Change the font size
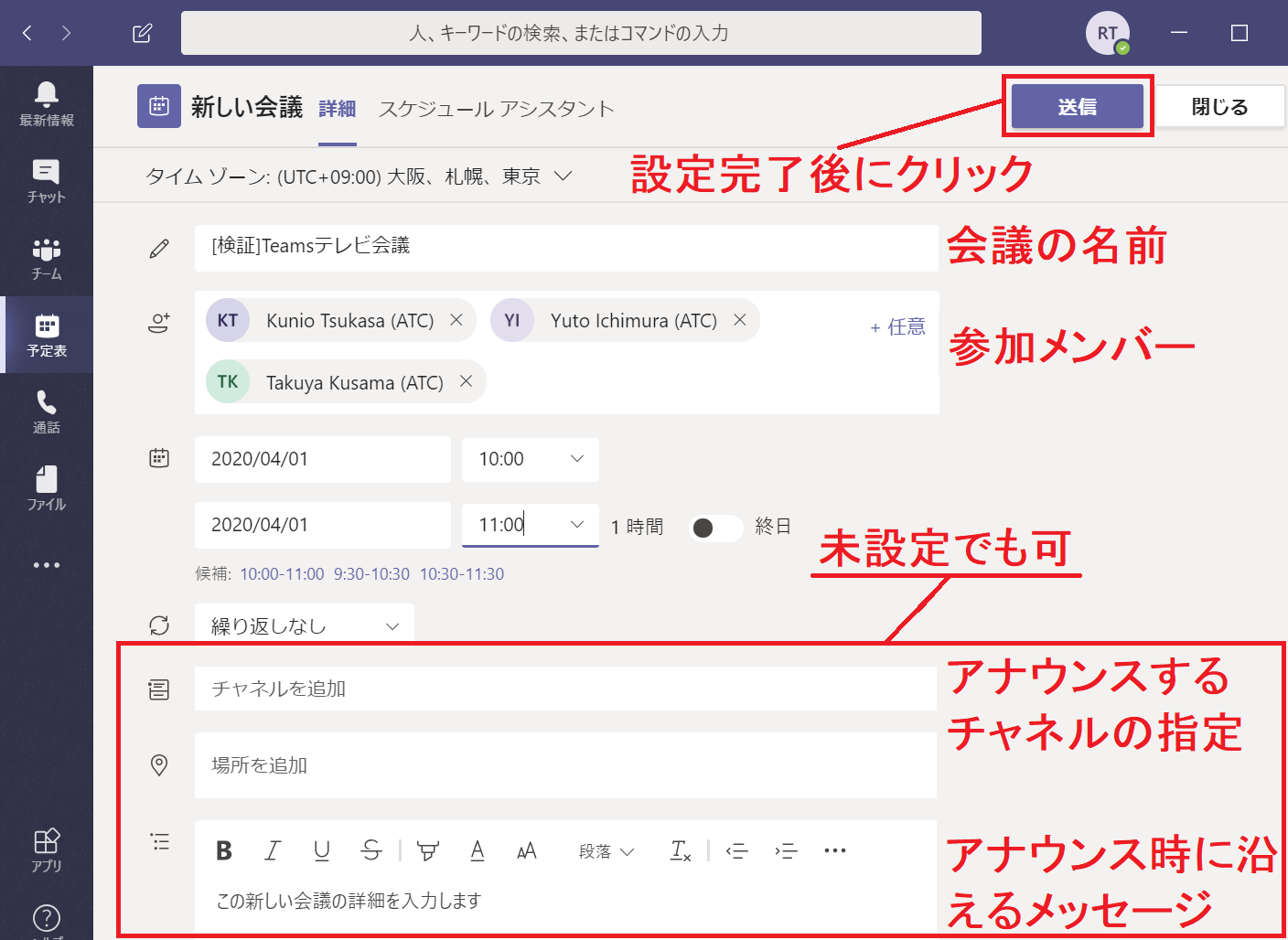 coord(527,850)
